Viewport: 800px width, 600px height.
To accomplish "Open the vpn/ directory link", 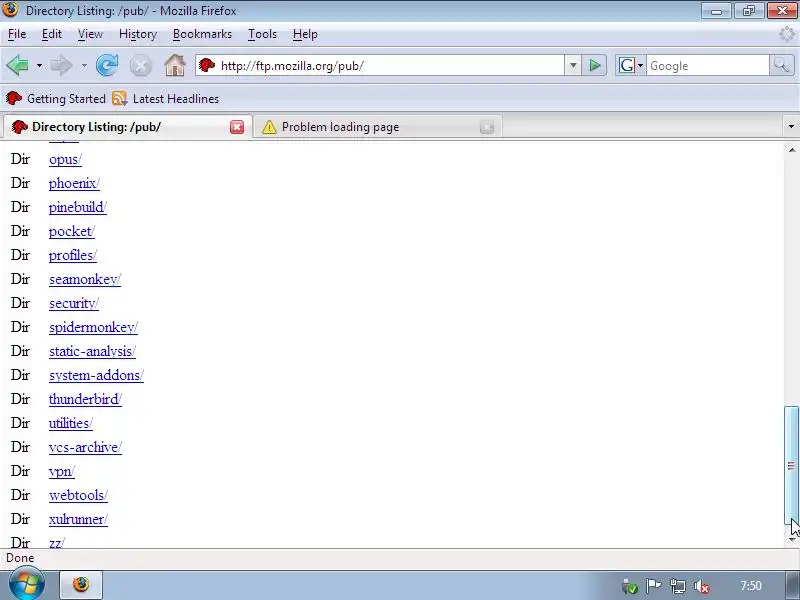I will tap(62, 471).
